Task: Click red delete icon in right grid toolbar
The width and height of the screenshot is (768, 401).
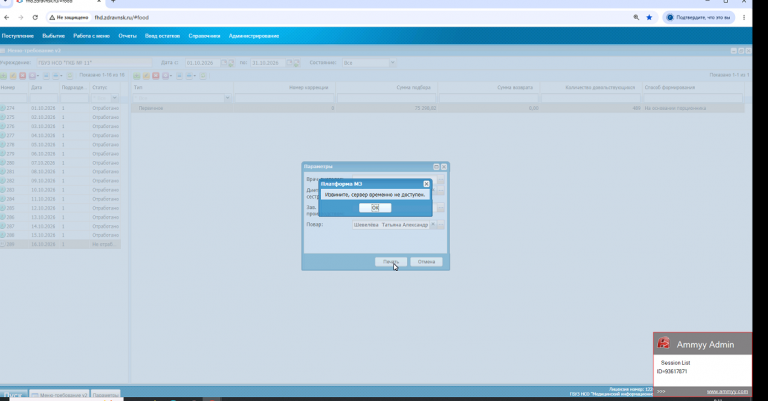Action: [x=156, y=76]
